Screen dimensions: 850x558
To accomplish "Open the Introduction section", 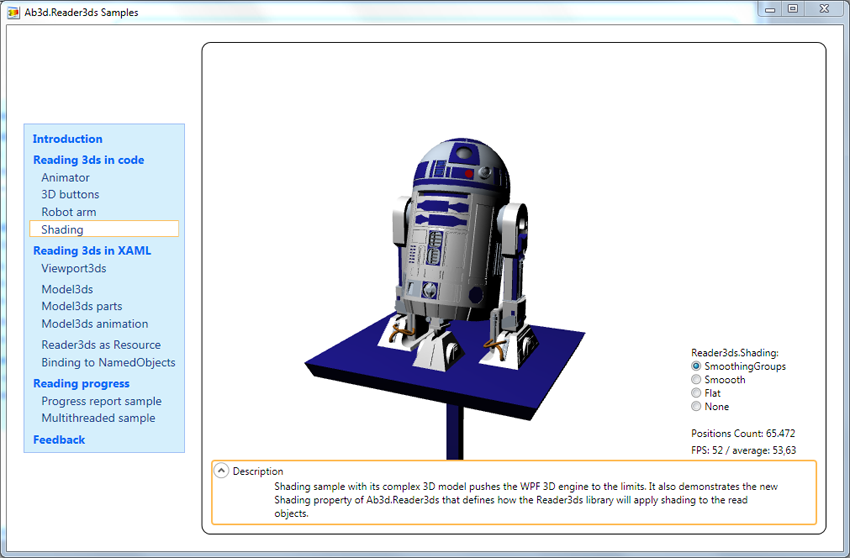I will (x=67, y=139).
